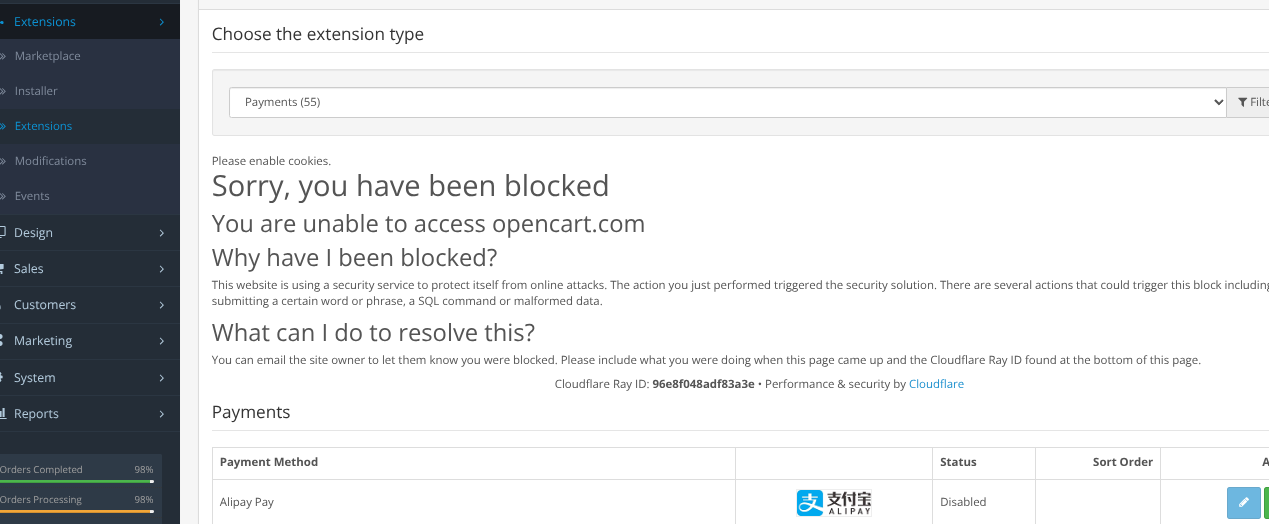Collapse the top Extensions sidebar header
The width and height of the screenshot is (1269, 524).
[90, 21]
